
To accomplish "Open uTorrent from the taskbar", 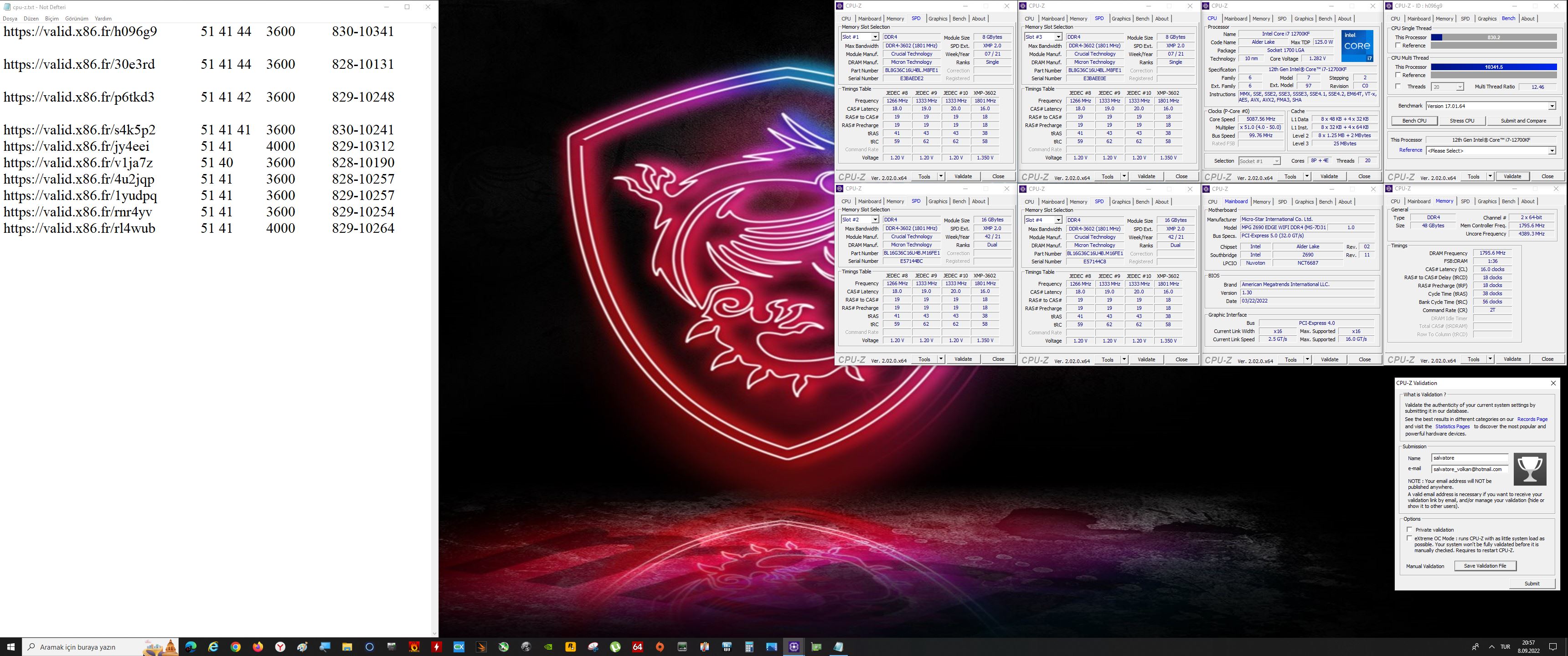I will pyautogui.click(x=615, y=647).
